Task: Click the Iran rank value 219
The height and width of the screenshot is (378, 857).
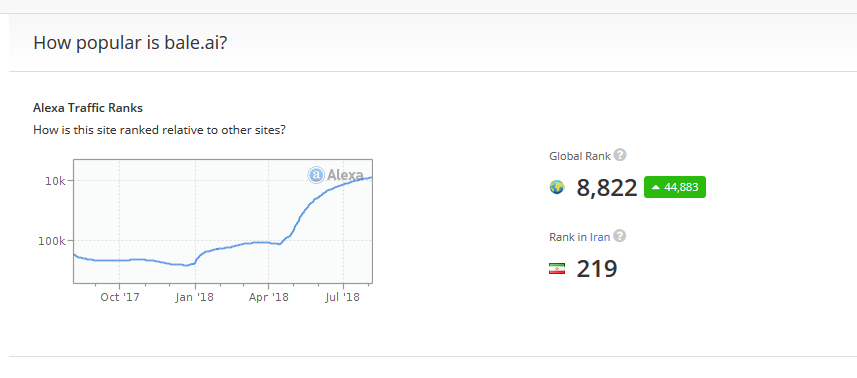Action: tap(597, 269)
